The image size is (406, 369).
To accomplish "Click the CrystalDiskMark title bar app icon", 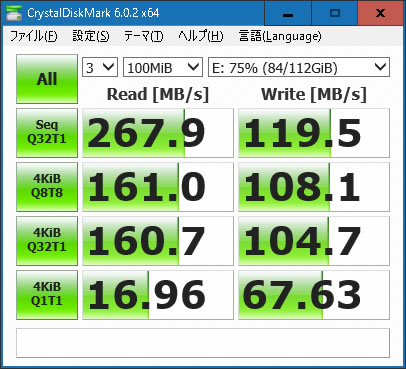I will click(14, 13).
